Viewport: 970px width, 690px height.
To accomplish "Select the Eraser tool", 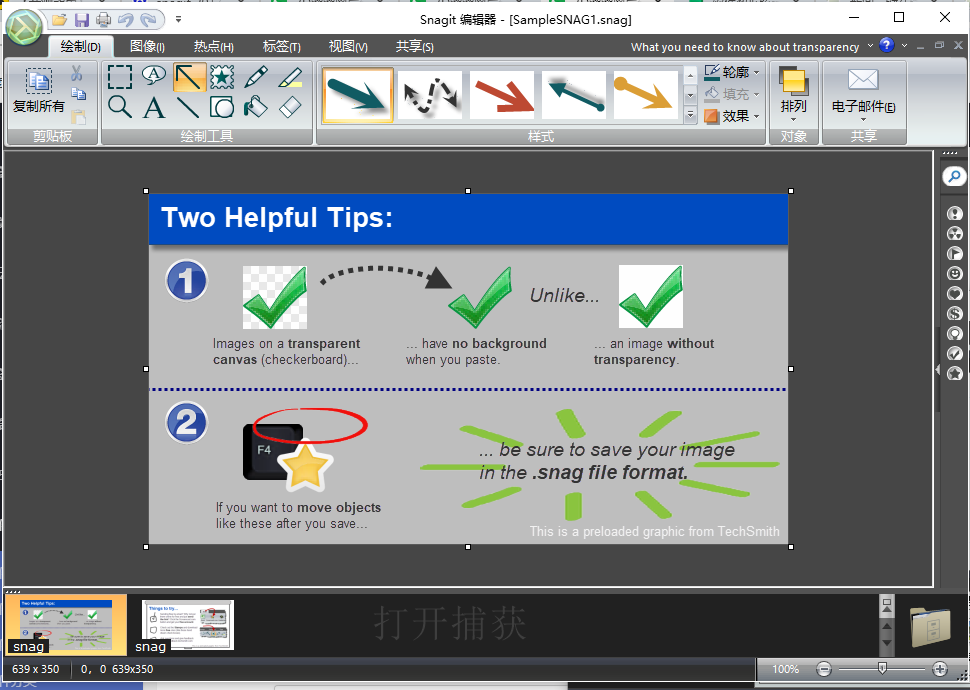I will click(288, 105).
